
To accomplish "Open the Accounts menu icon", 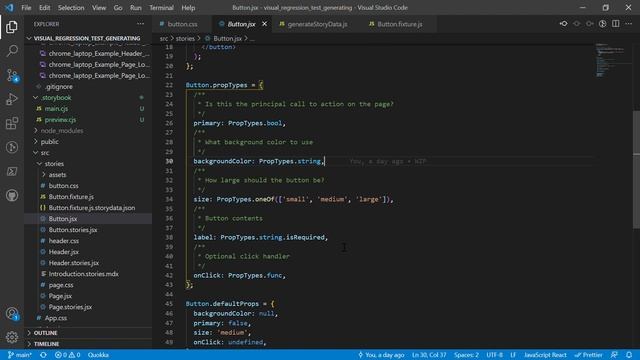I will click(12, 313).
